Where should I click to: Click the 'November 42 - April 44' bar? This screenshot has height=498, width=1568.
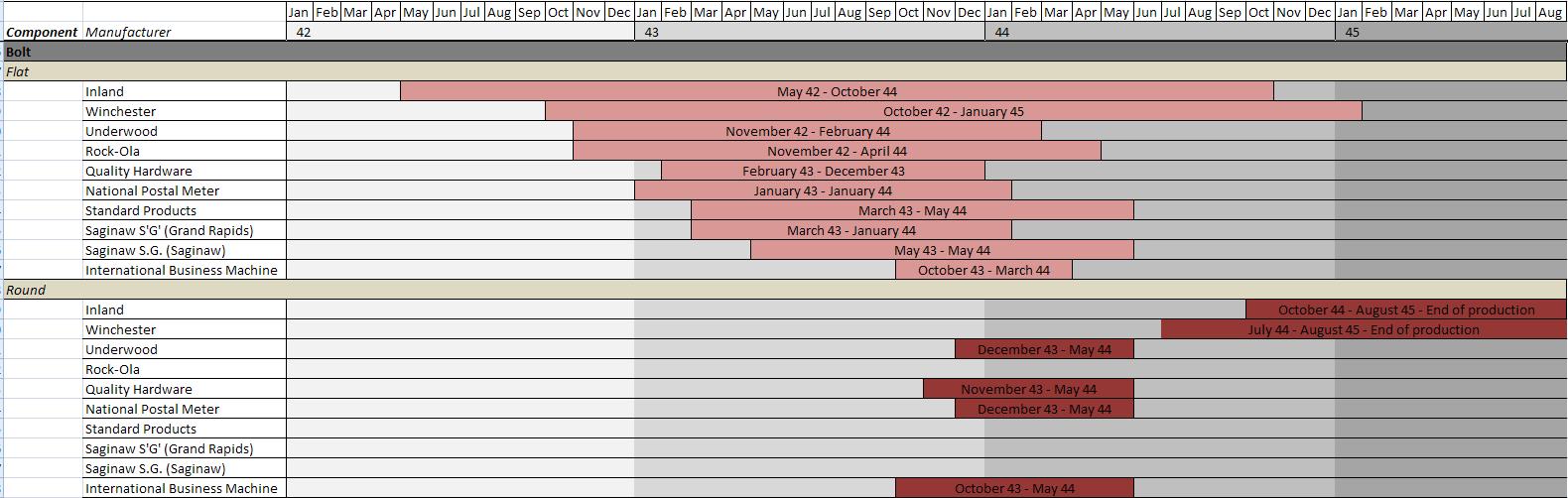tap(837, 151)
